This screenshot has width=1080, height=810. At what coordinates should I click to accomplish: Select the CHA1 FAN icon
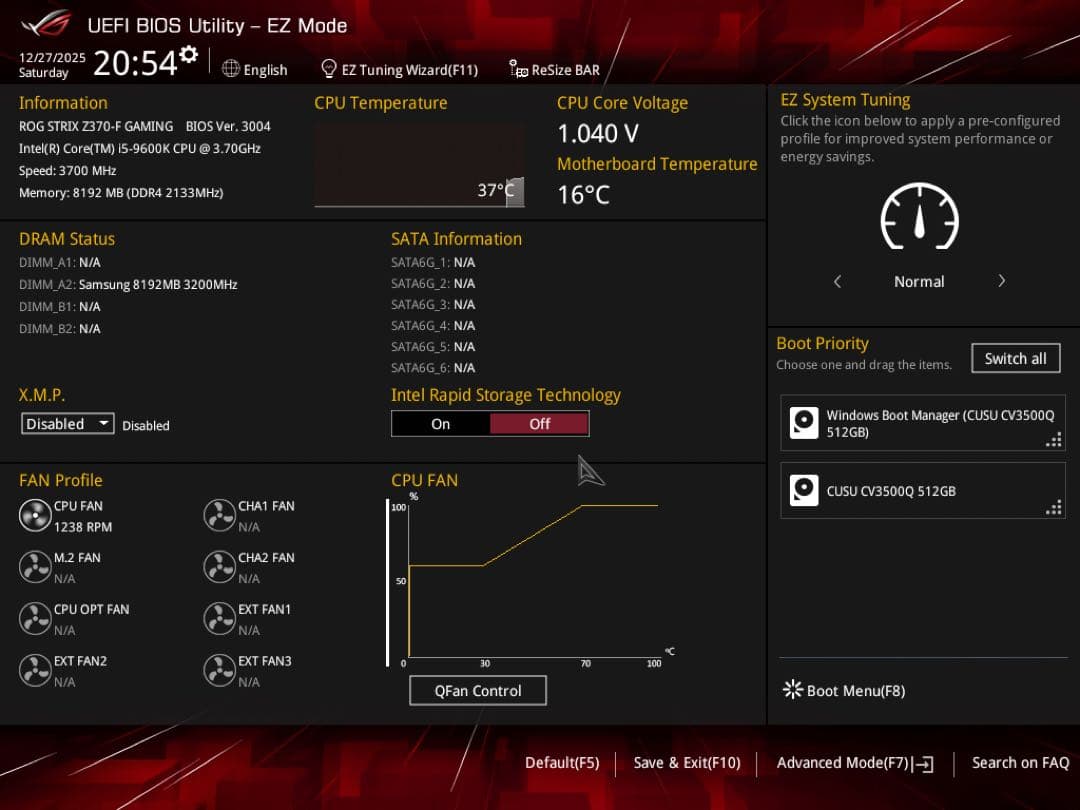(219, 516)
